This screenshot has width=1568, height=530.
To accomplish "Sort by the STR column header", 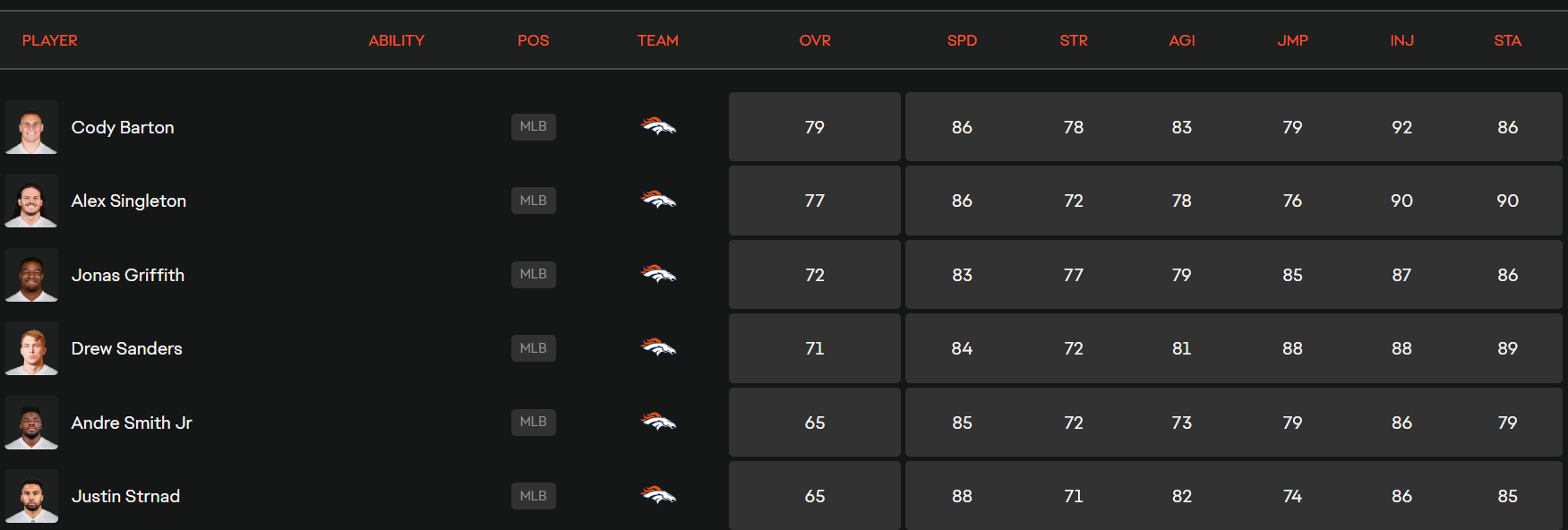I will [x=1074, y=40].
